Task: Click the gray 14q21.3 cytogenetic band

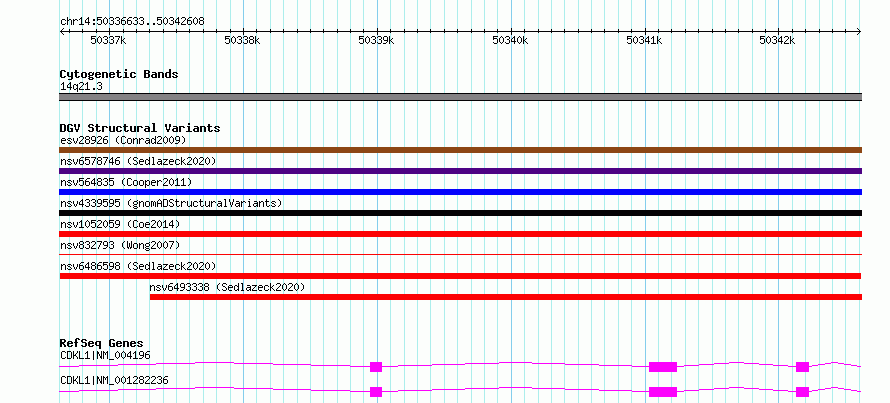Action: click(460, 97)
